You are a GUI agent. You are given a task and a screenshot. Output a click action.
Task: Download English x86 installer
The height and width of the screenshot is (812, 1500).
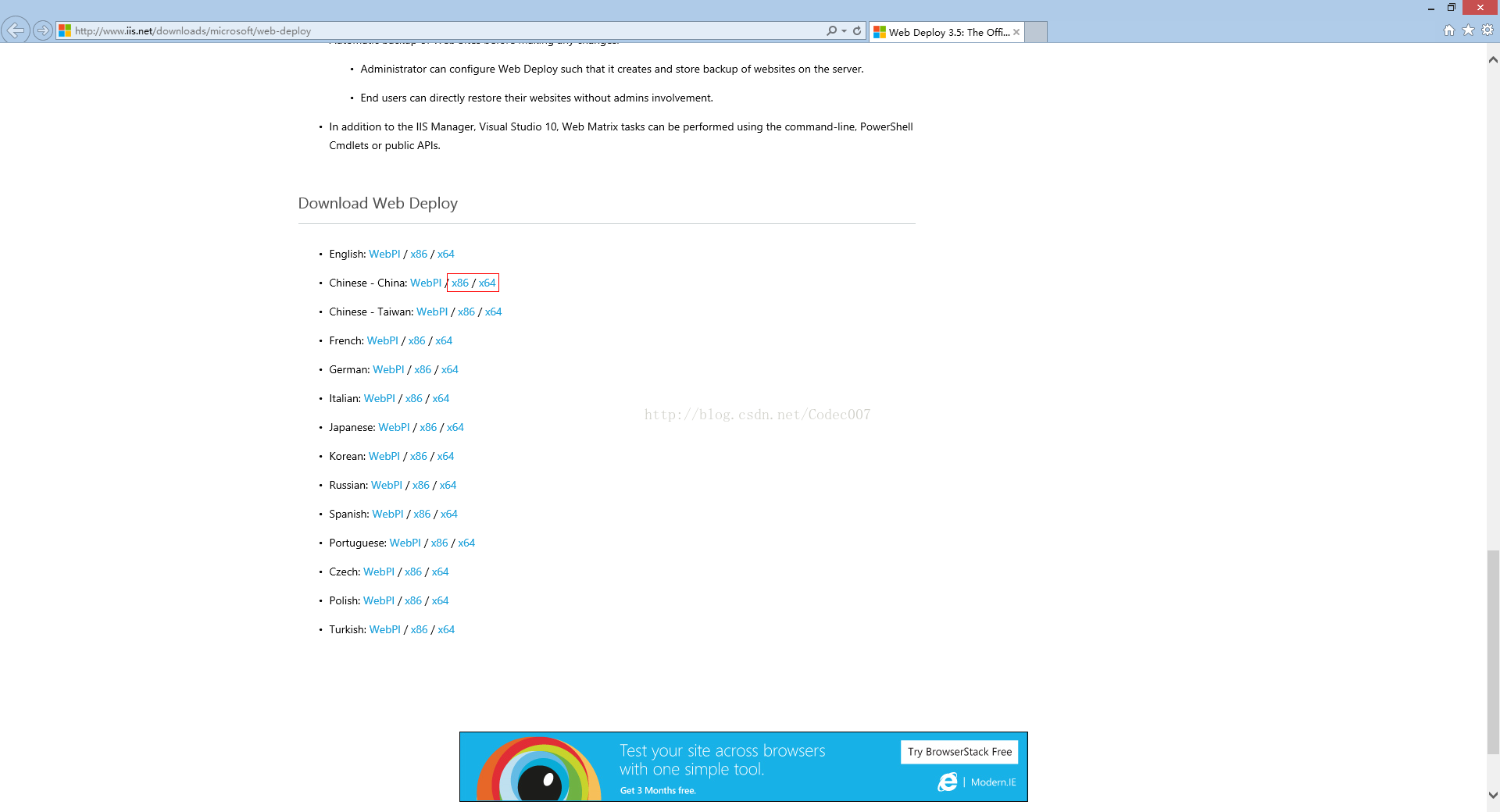tap(419, 254)
